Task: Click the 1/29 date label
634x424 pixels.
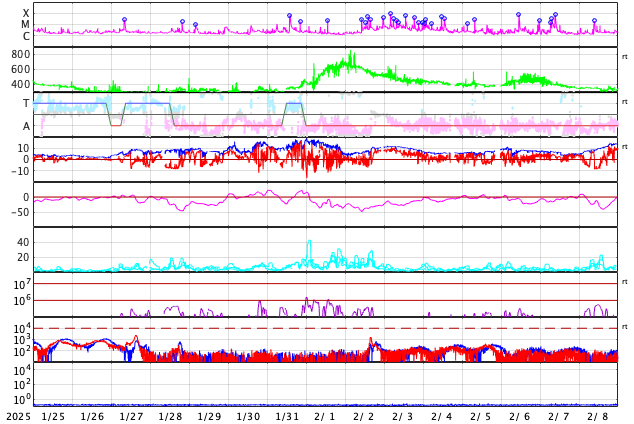Action: pos(209,417)
